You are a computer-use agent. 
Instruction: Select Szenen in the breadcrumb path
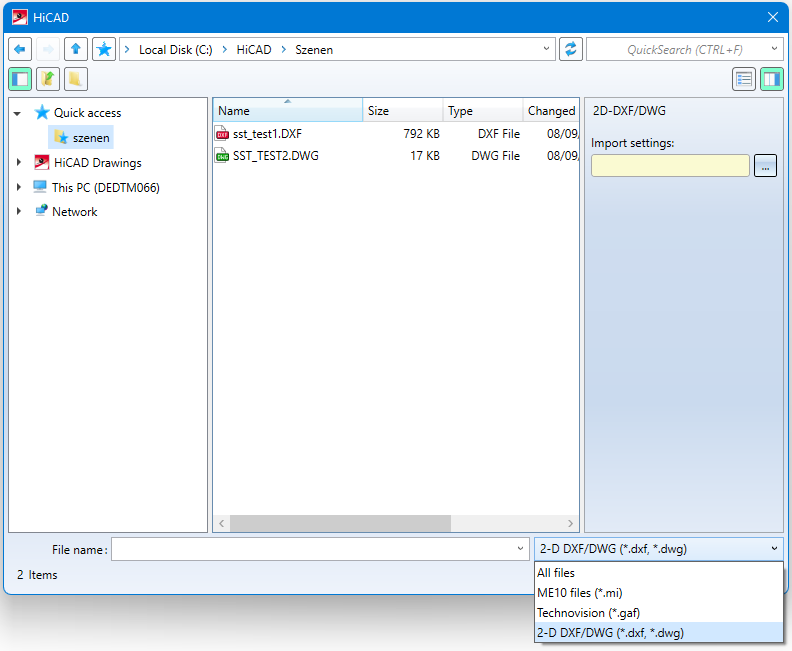(x=314, y=49)
